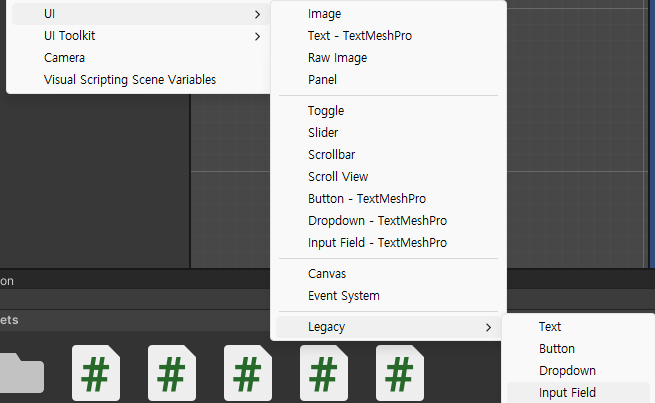The width and height of the screenshot is (655, 403).
Task: Open the Legacy submenu
Action: coord(388,327)
